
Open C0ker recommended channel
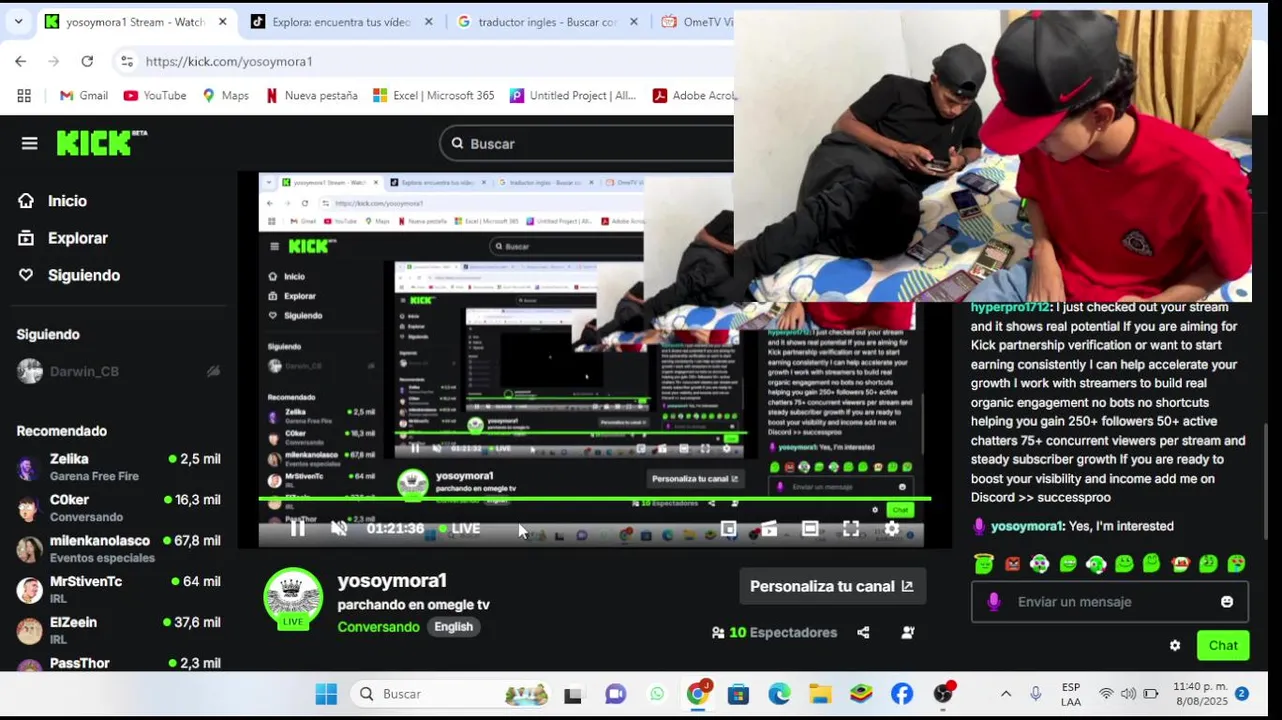coord(118,508)
